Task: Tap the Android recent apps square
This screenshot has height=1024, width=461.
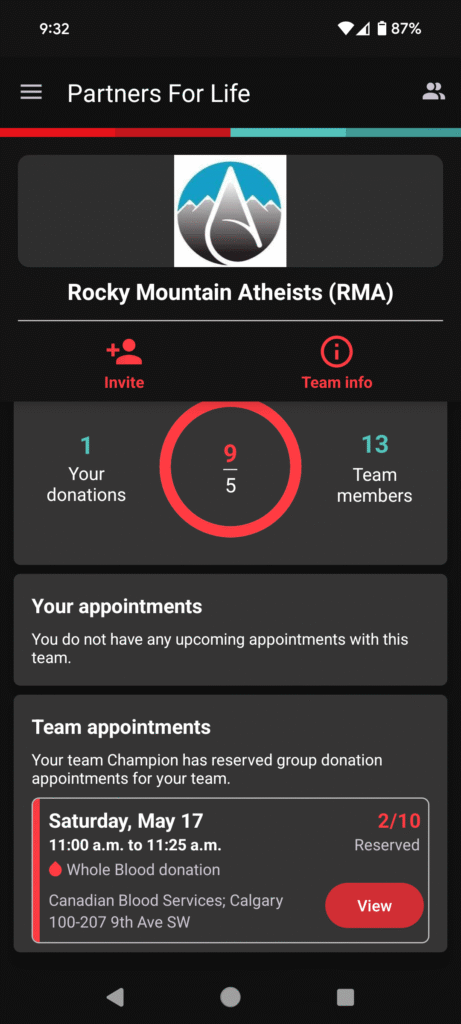Action: (345, 997)
